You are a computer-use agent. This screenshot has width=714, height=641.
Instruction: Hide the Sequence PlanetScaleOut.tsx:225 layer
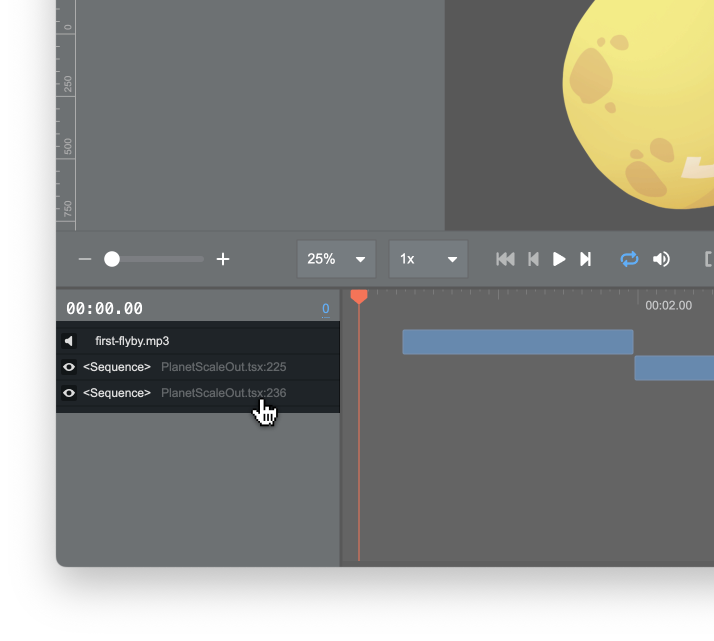tap(69, 367)
